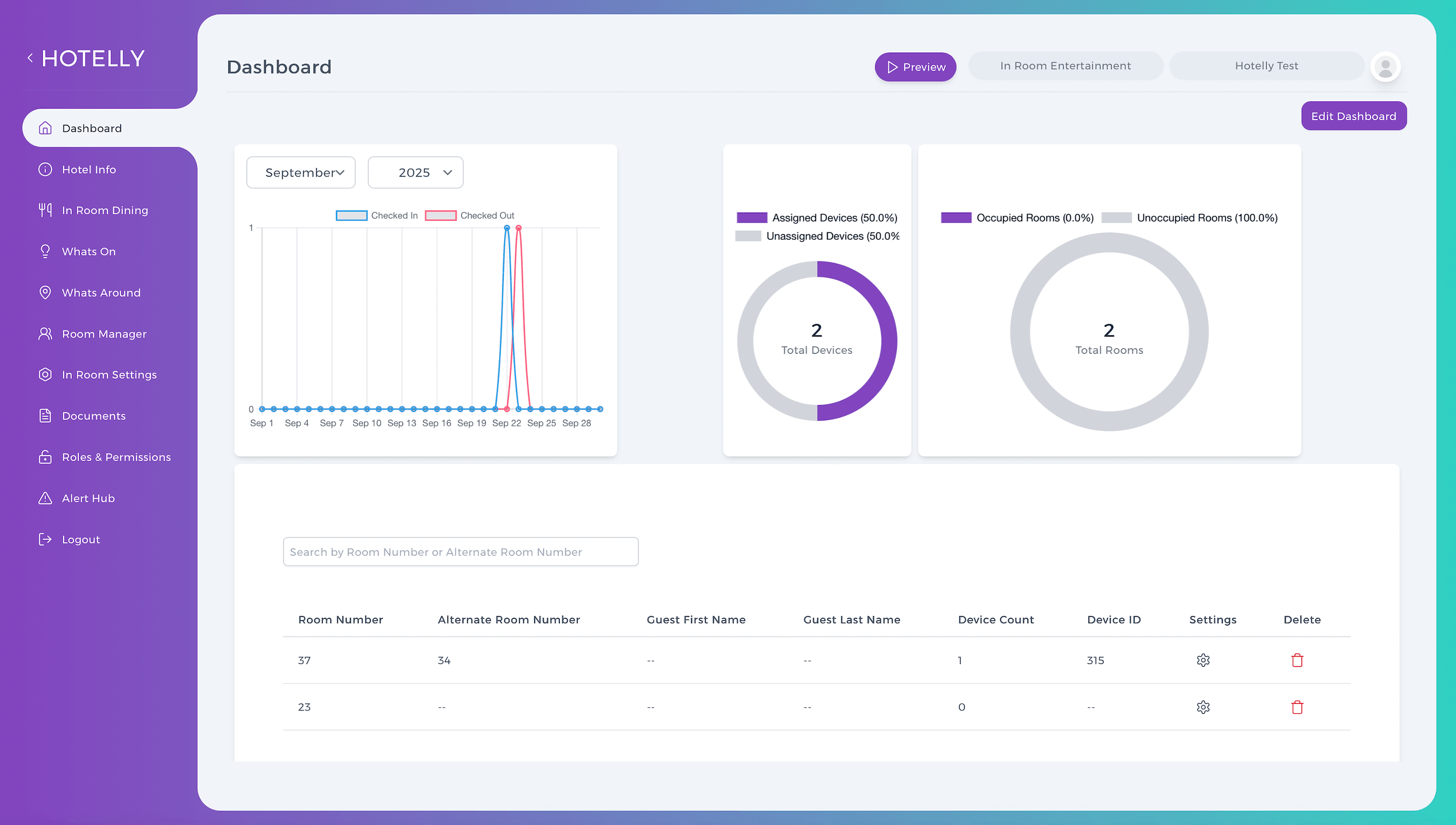
Task: Collapse sidebar with arrow beside HOTELLY
Action: pos(30,58)
